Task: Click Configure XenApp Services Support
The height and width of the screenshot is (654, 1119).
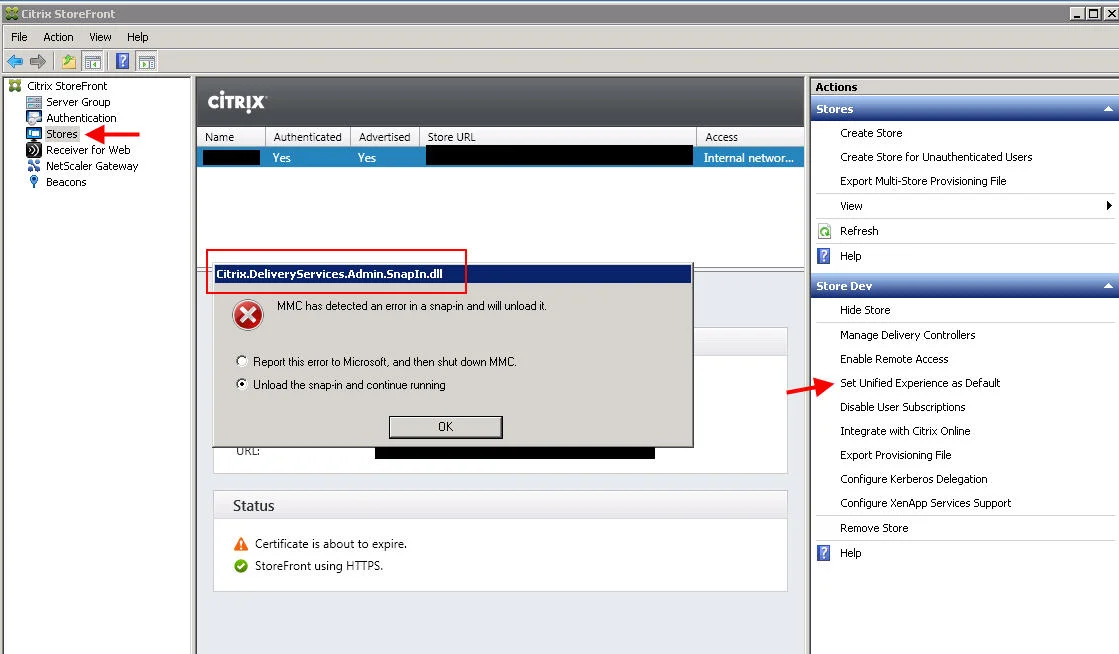Action: (925, 503)
